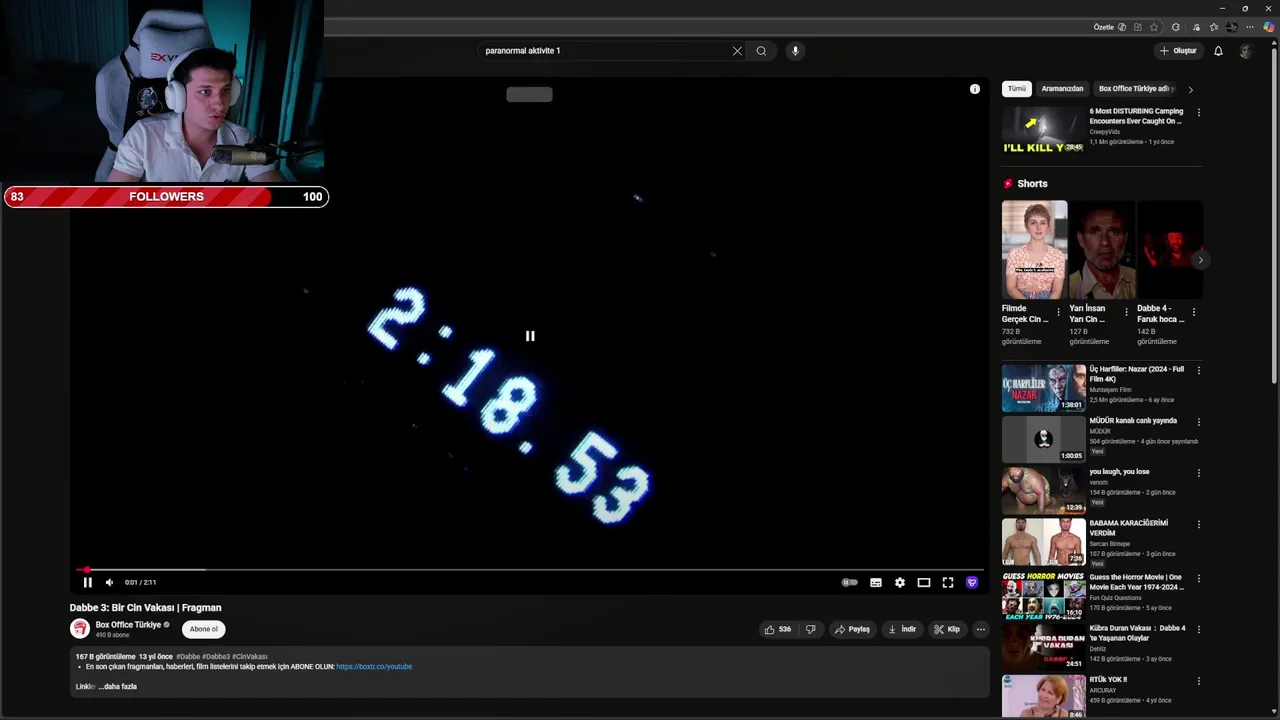Screen dimensions: 1280x720
Task: Start voice search with the microphone
Action: (795, 51)
